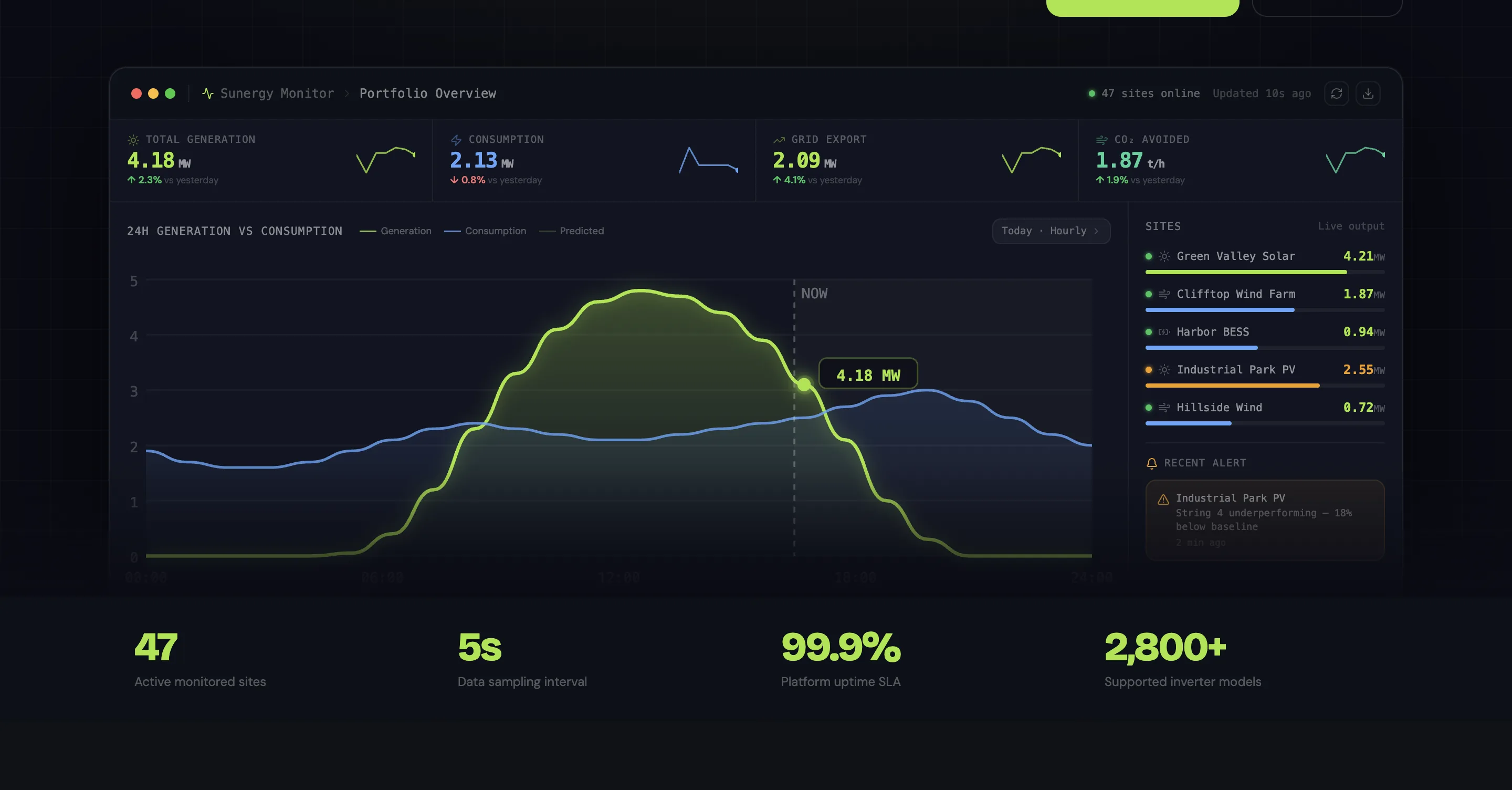
Task: Switch to the Portfolio Overview view
Action: (428, 93)
